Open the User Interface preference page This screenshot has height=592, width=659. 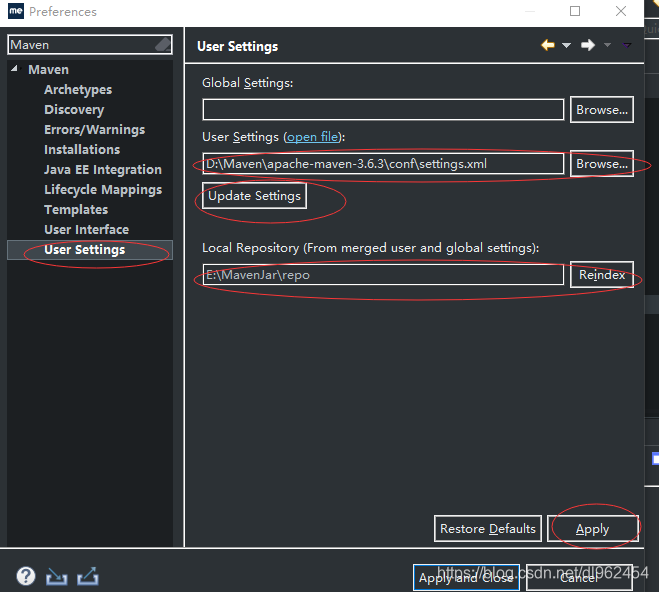[x=87, y=229]
